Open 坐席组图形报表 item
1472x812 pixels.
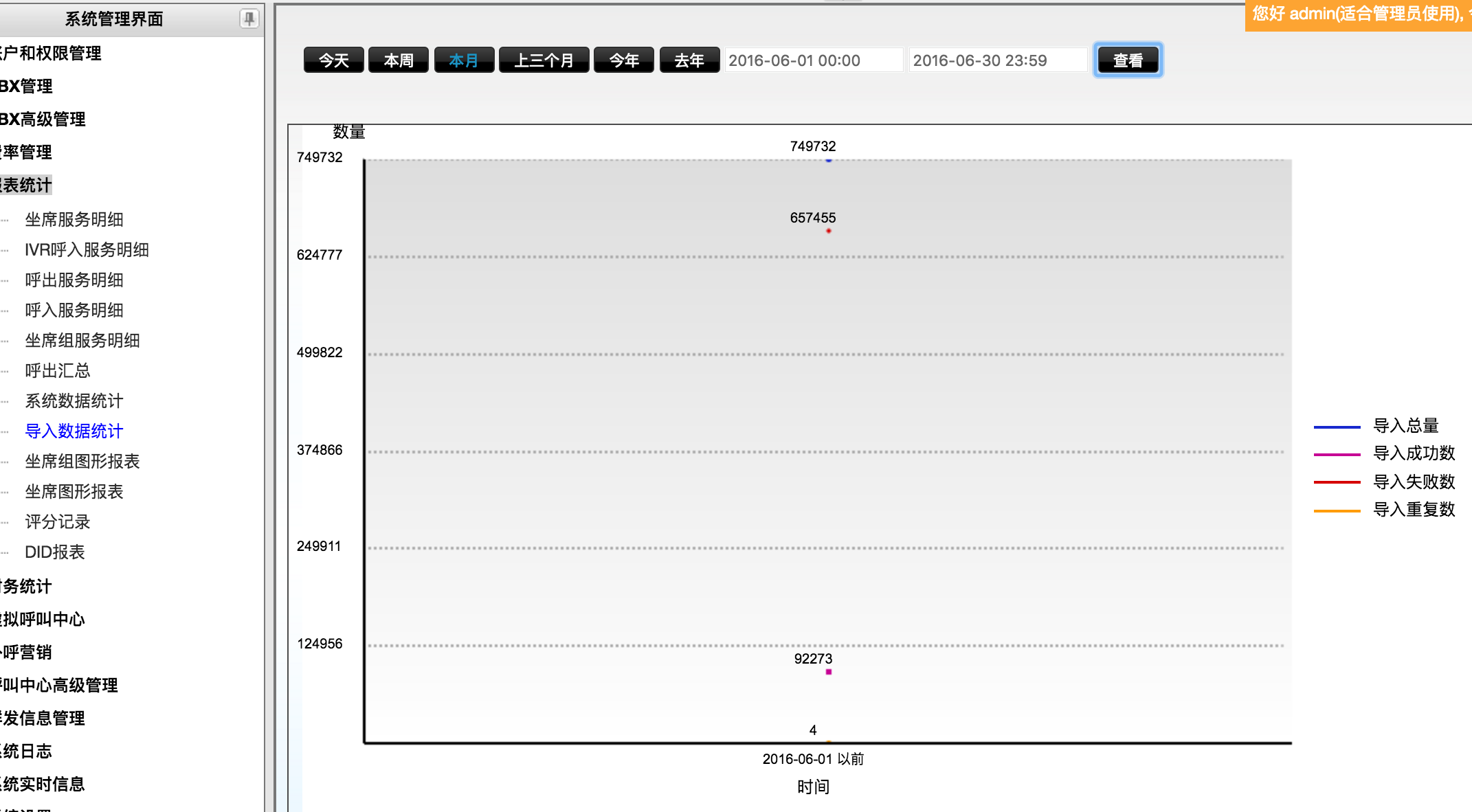(82, 462)
